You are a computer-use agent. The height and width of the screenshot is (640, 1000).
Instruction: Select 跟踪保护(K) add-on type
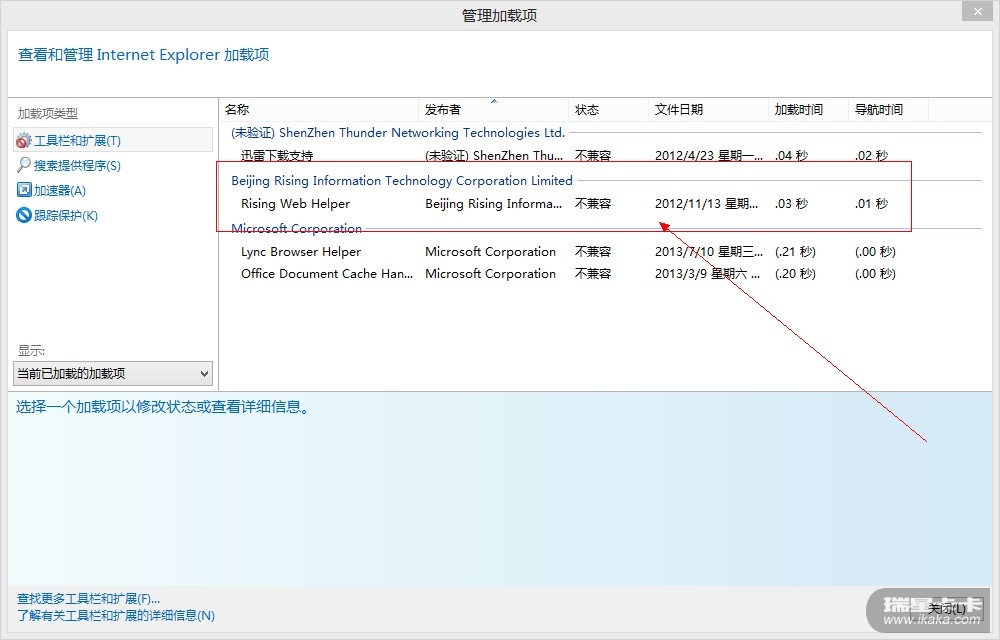(x=66, y=215)
